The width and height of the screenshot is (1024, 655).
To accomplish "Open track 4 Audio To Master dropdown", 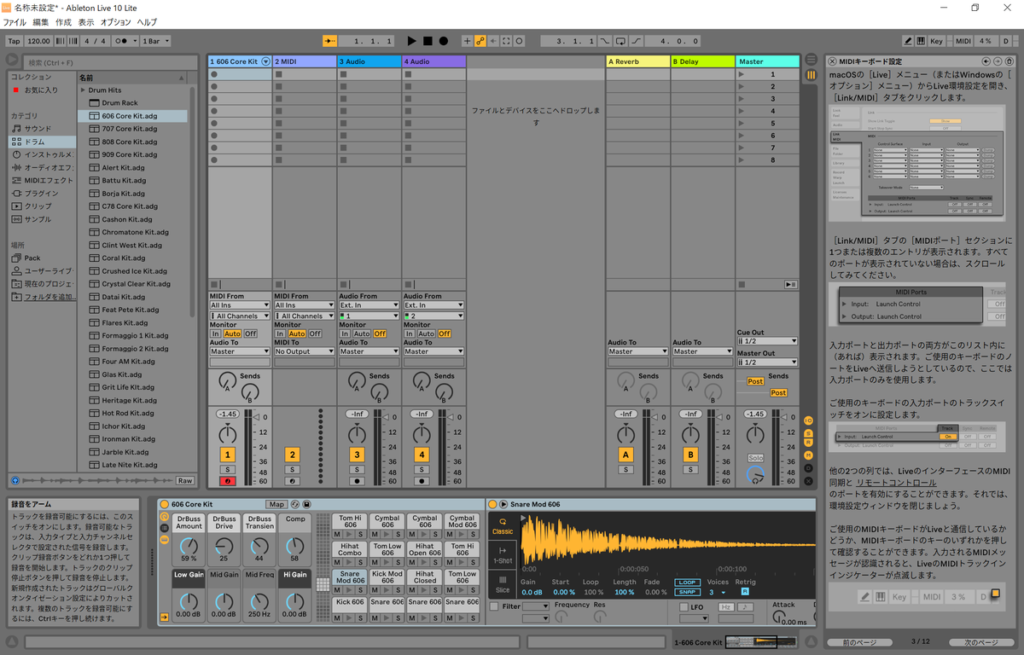I will [x=434, y=351].
